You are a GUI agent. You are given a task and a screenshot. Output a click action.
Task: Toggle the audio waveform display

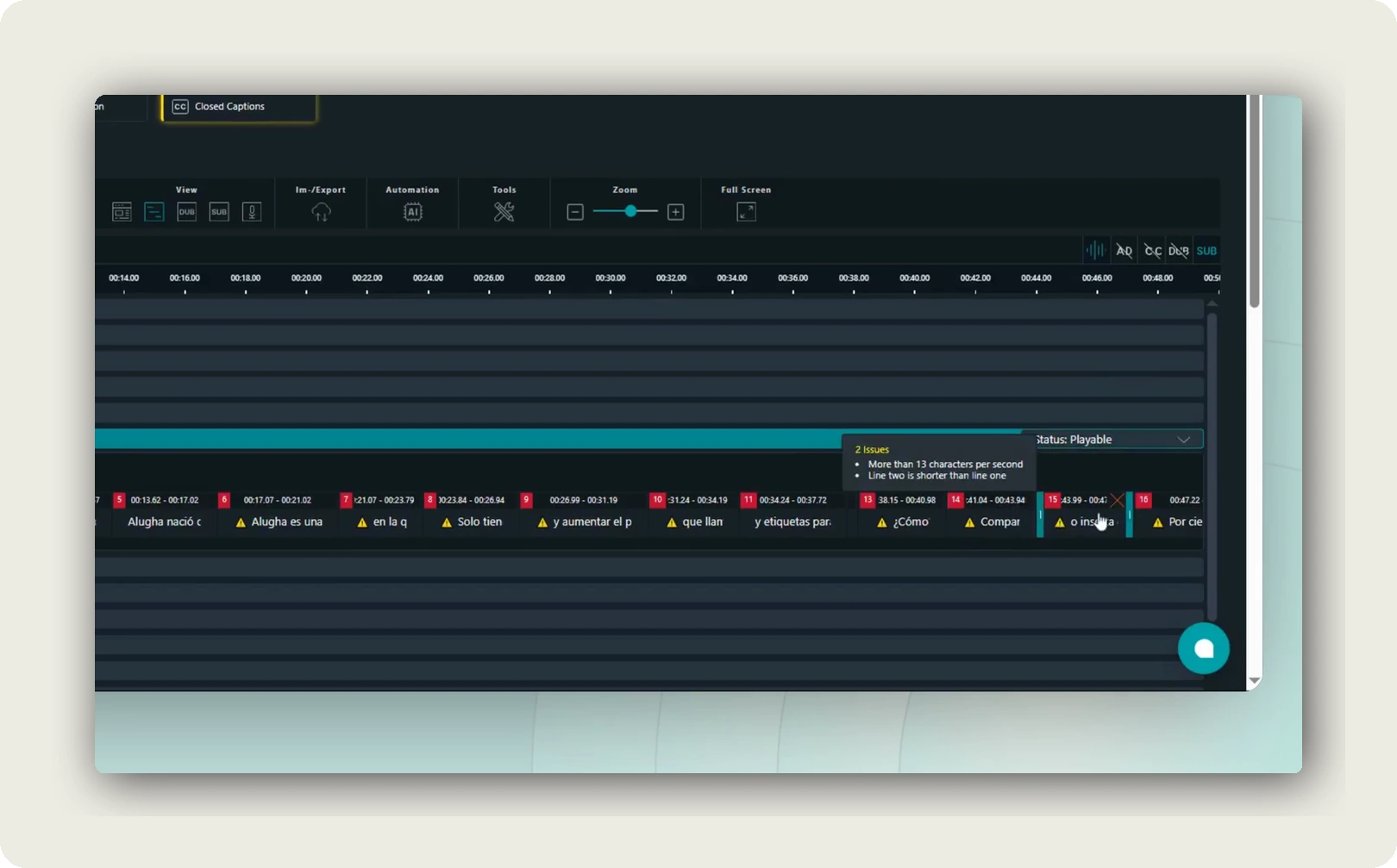1095,251
